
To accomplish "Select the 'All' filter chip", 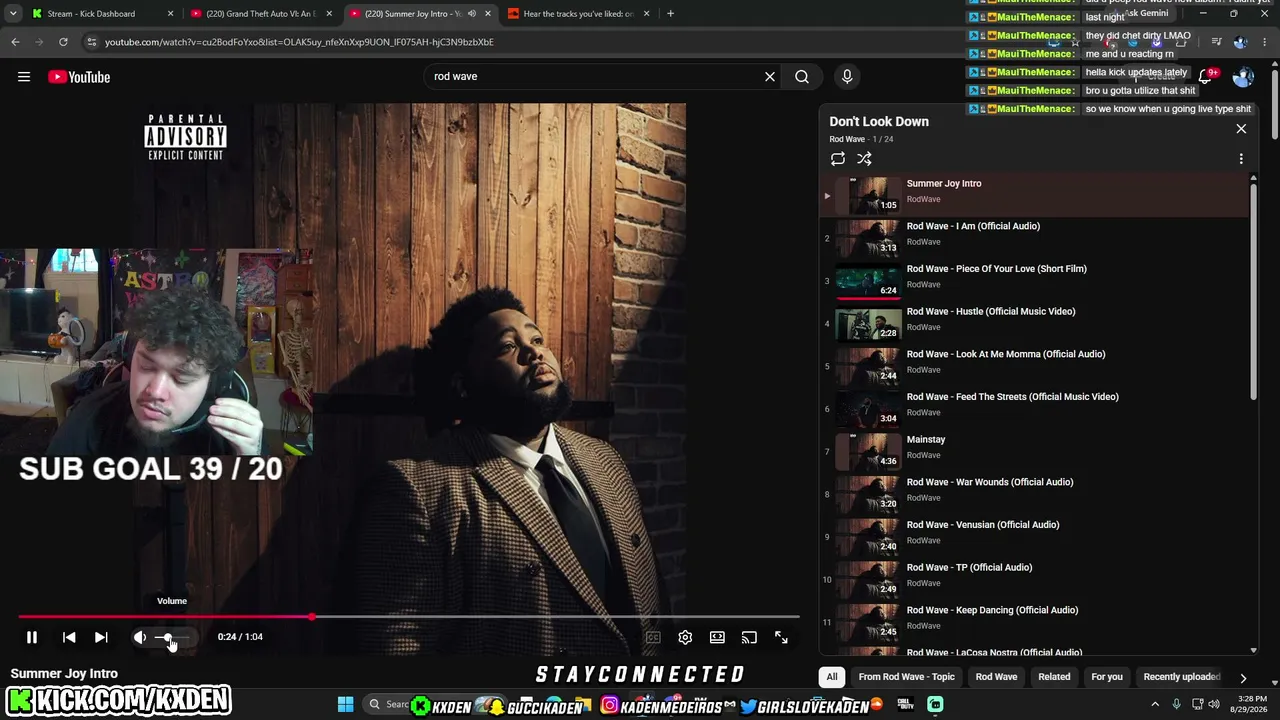I will (x=831, y=677).
